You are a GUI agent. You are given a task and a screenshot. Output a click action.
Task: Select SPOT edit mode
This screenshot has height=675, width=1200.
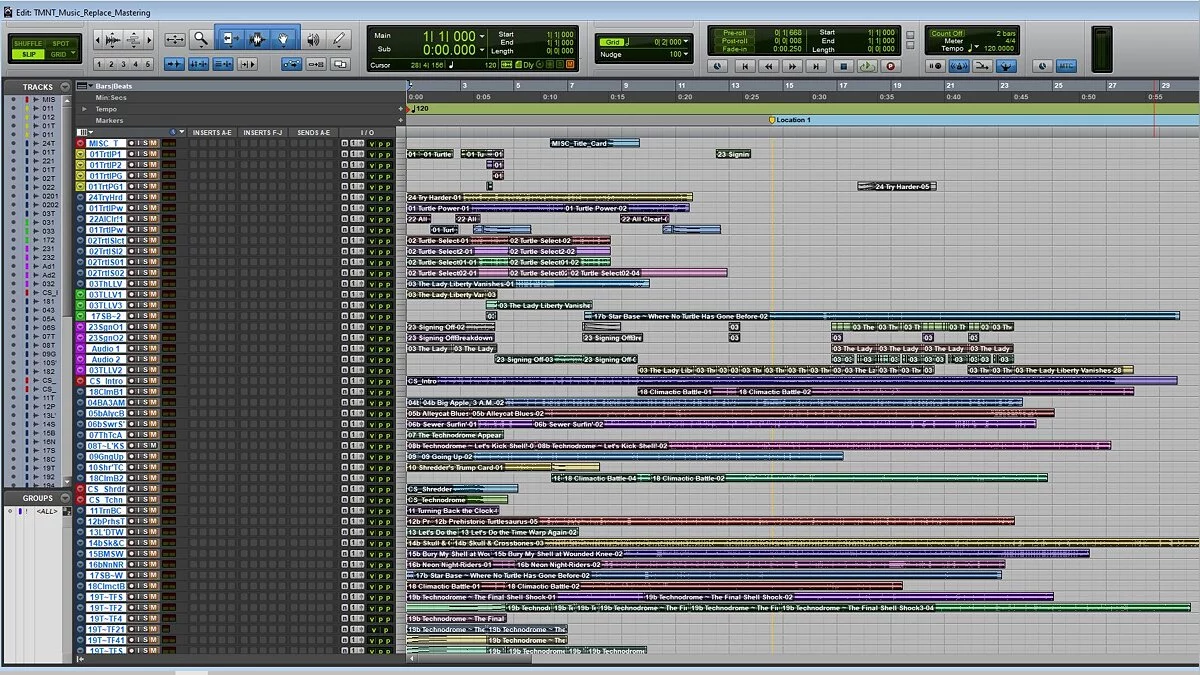[61, 44]
